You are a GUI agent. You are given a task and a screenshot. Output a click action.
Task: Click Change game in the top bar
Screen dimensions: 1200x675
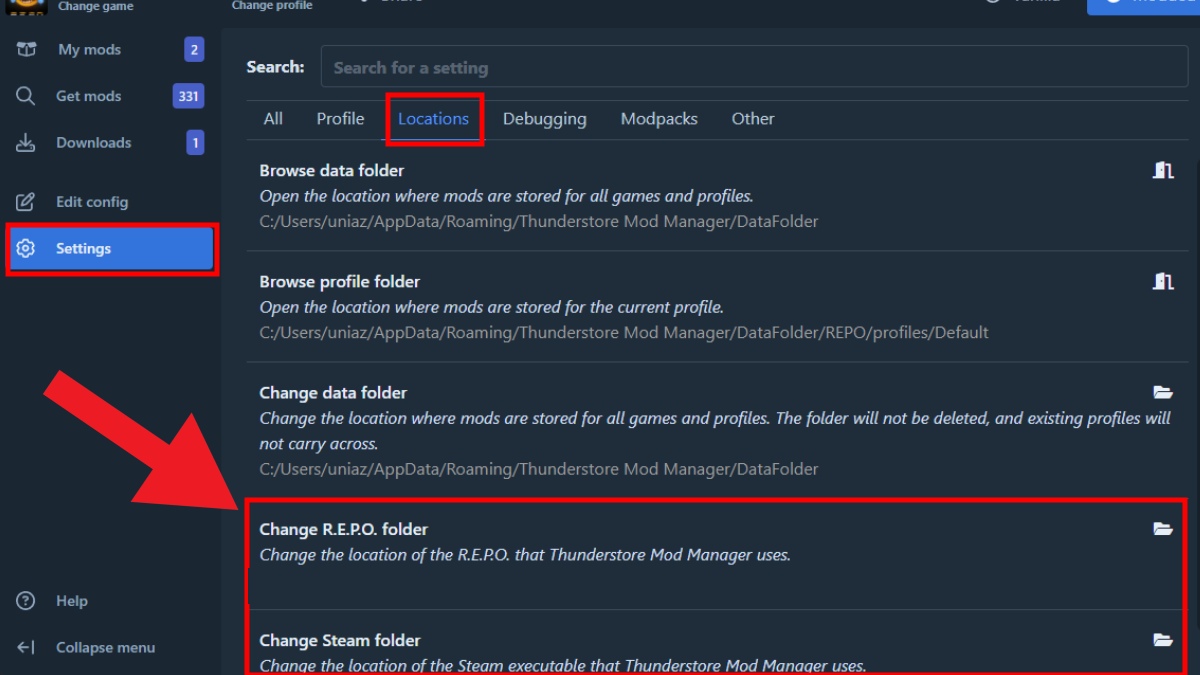coord(95,5)
